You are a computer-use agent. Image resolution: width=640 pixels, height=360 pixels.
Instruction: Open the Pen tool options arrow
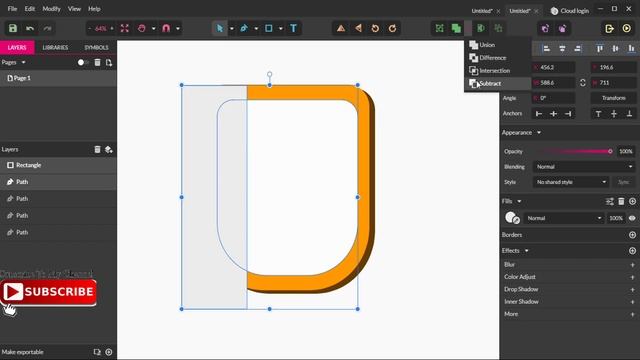(x=256, y=29)
